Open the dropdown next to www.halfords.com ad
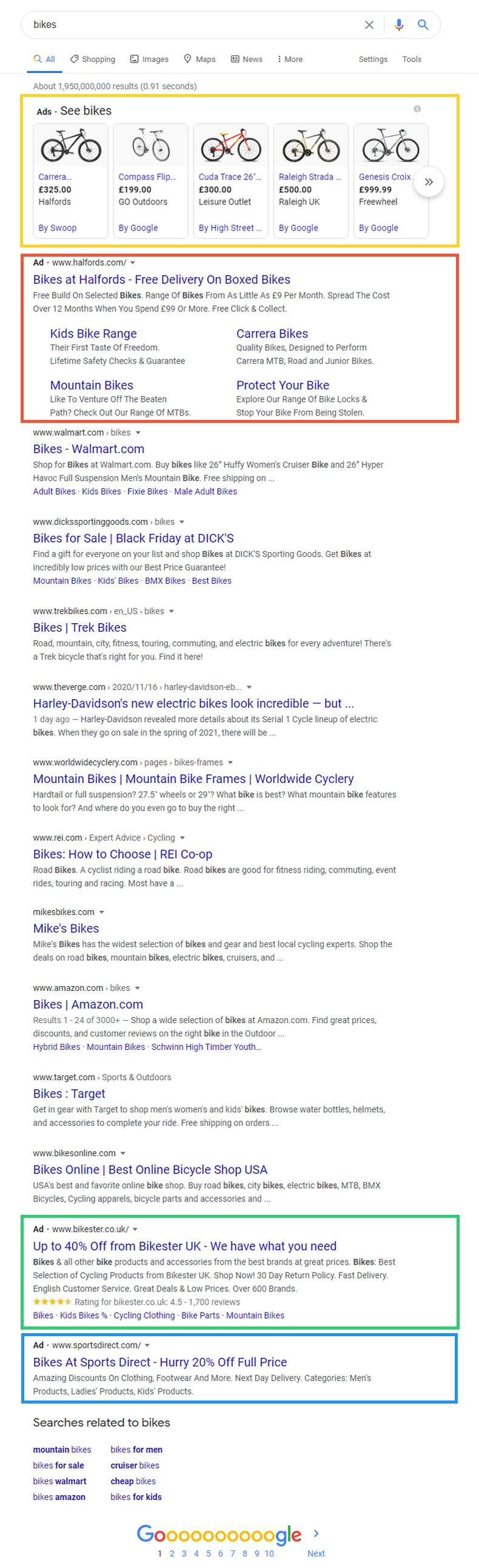Image resolution: width=479 pixels, height=1568 pixels. click(x=134, y=263)
